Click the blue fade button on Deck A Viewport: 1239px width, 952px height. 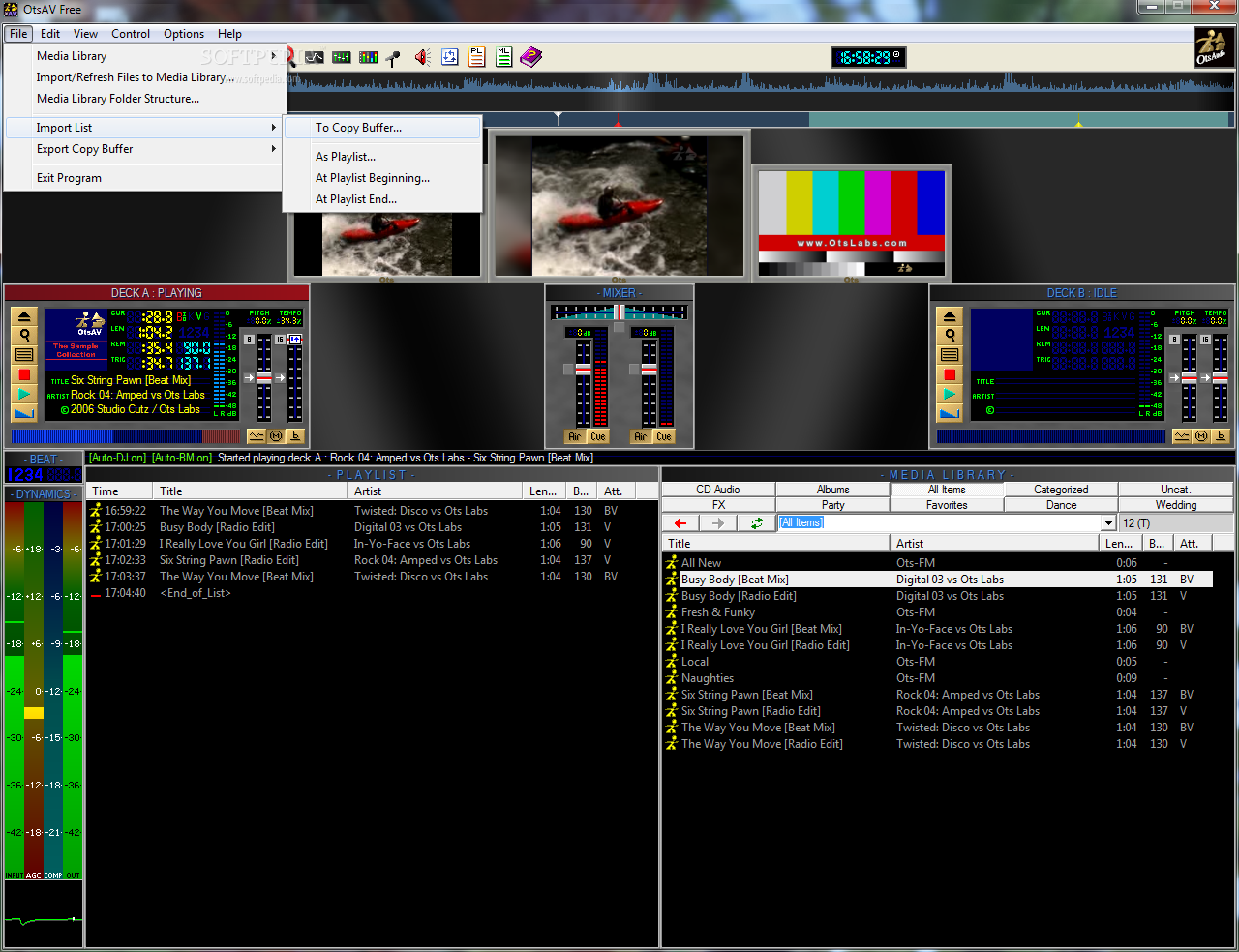click(x=24, y=413)
